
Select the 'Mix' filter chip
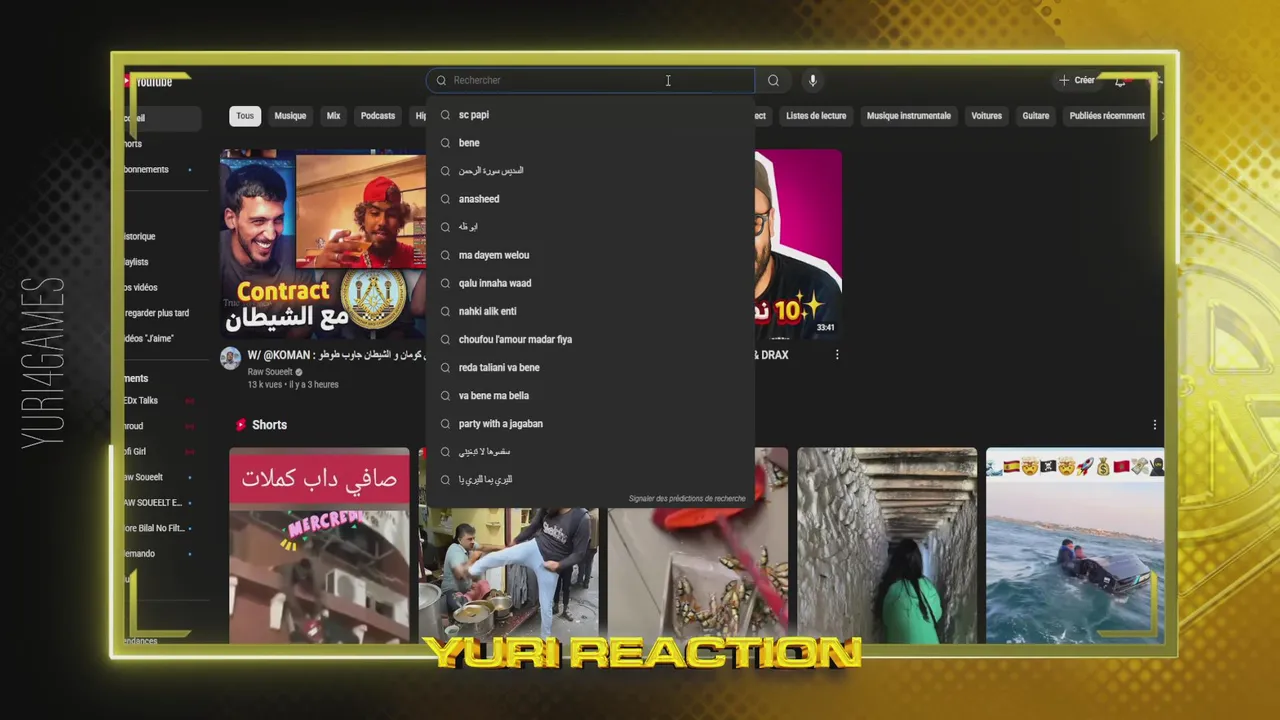click(333, 116)
